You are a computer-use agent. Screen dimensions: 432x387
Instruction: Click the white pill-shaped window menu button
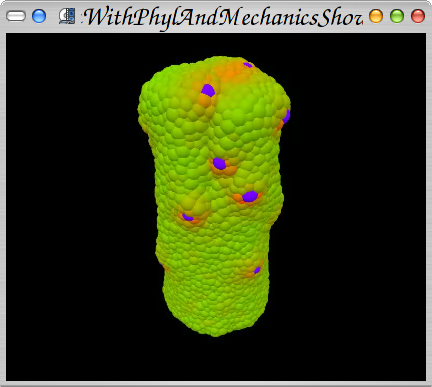coord(16,16)
